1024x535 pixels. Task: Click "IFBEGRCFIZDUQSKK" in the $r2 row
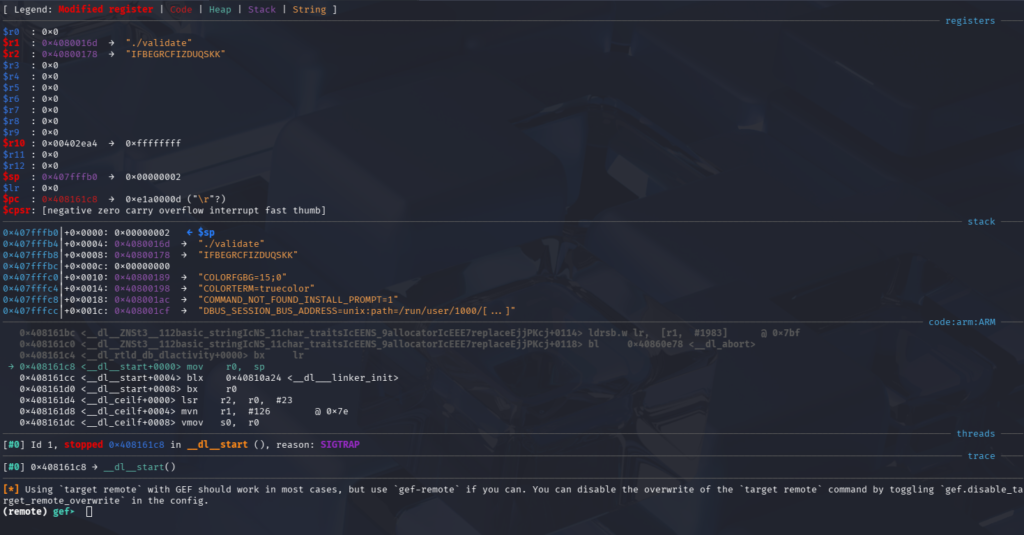pyautogui.click(x=176, y=54)
